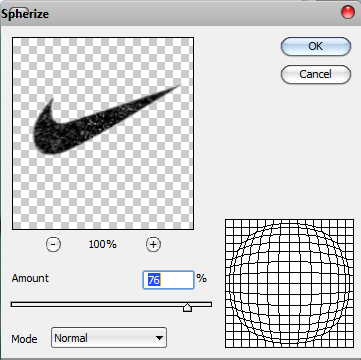Click the Amount slider handle

point(188,307)
